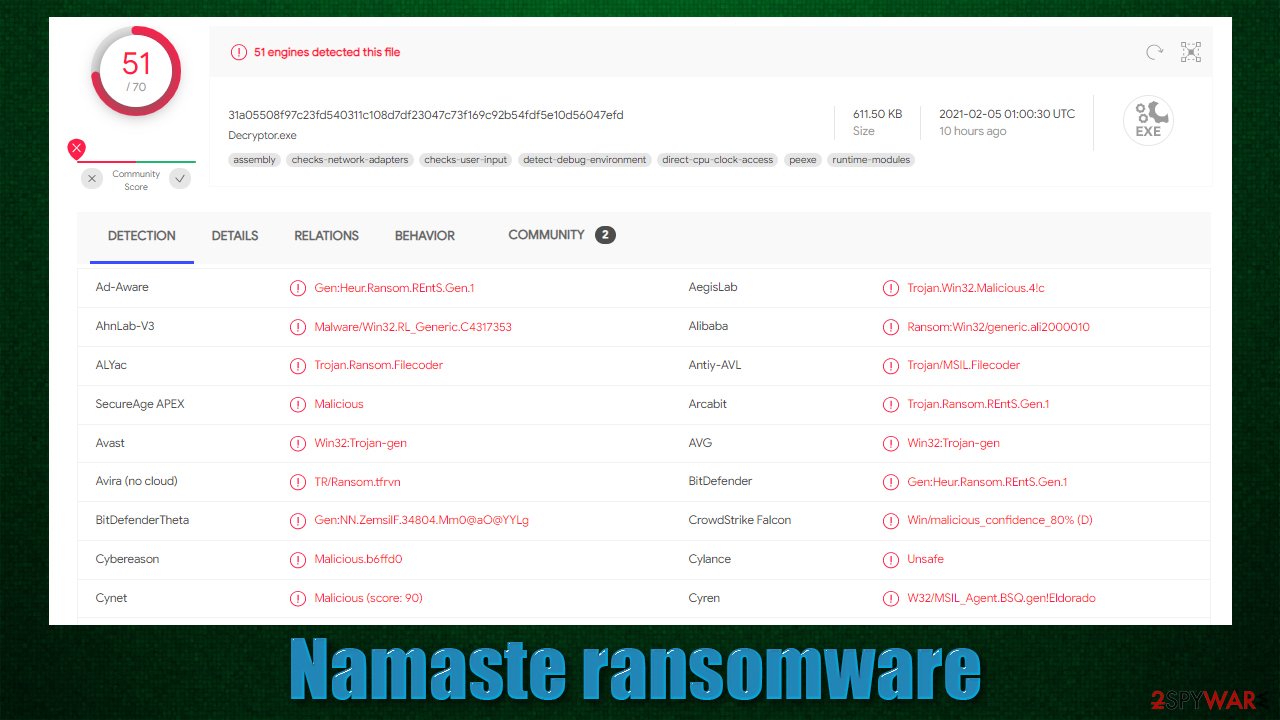Click the alert icon next to '51 engines detected'
The height and width of the screenshot is (720, 1280).
pos(238,52)
